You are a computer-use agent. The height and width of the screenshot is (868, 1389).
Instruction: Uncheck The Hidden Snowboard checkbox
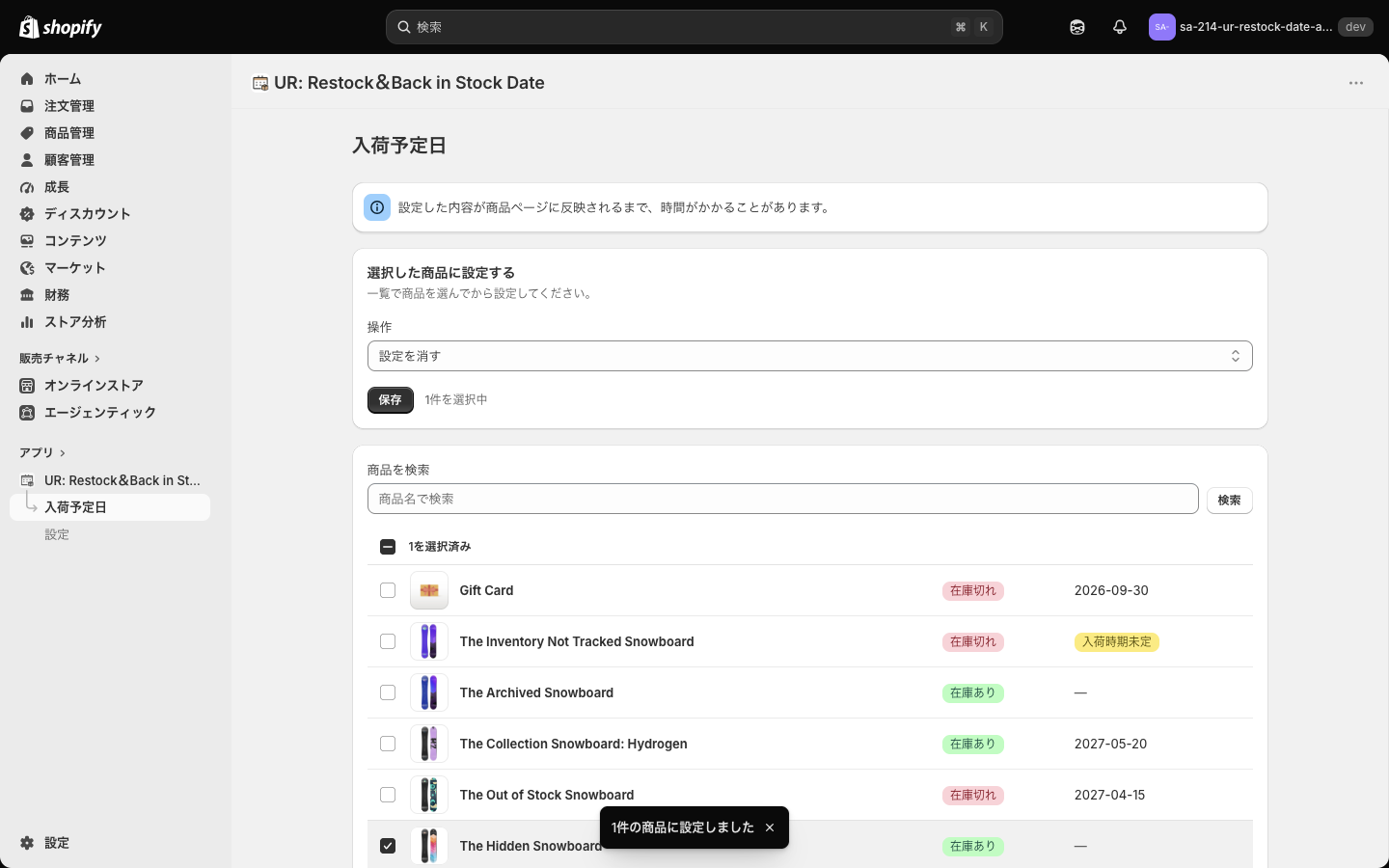tap(388, 846)
